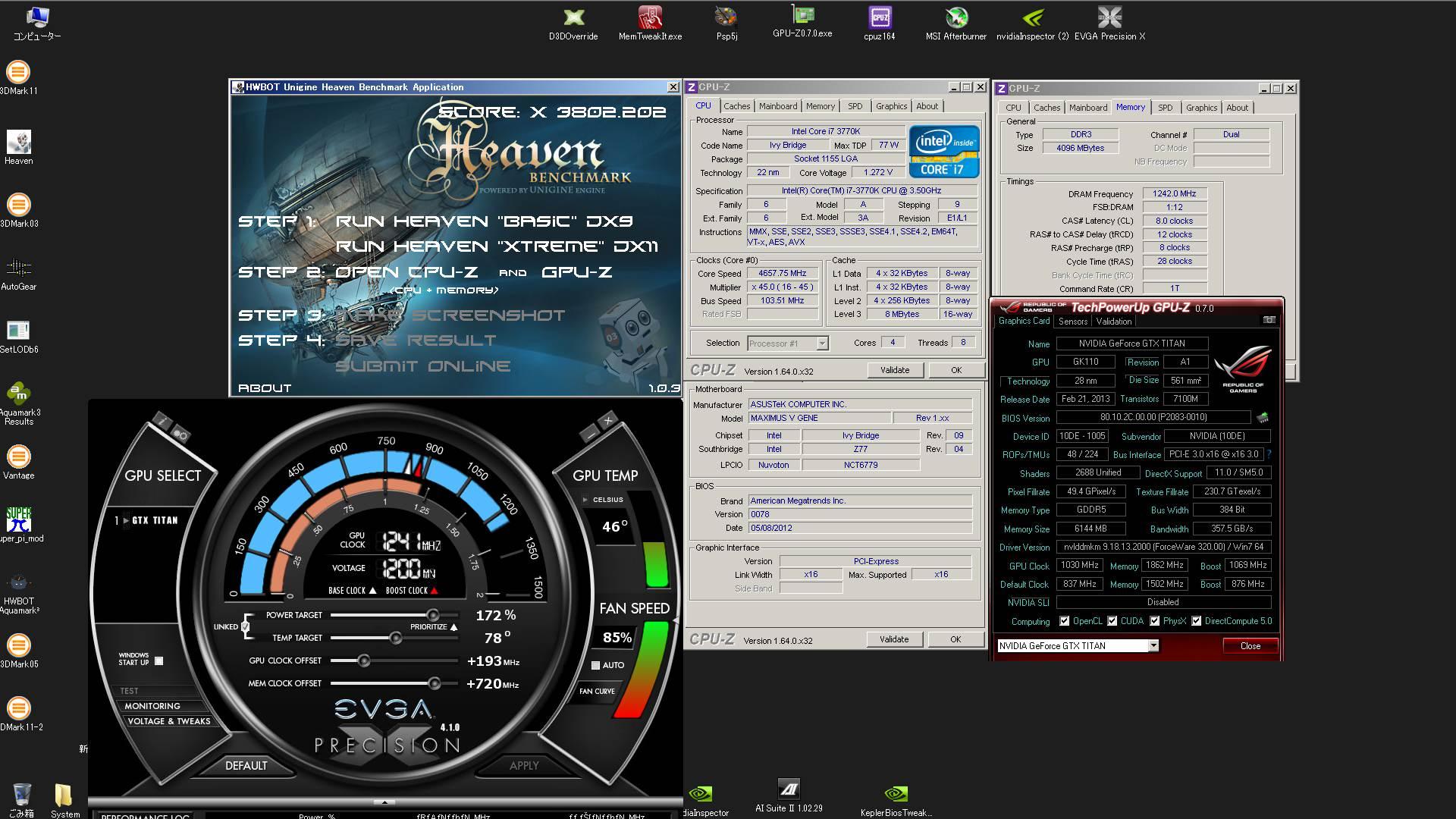
Task: Select the nvidiaInspector (2) icon at top
Action: click(1033, 23)
